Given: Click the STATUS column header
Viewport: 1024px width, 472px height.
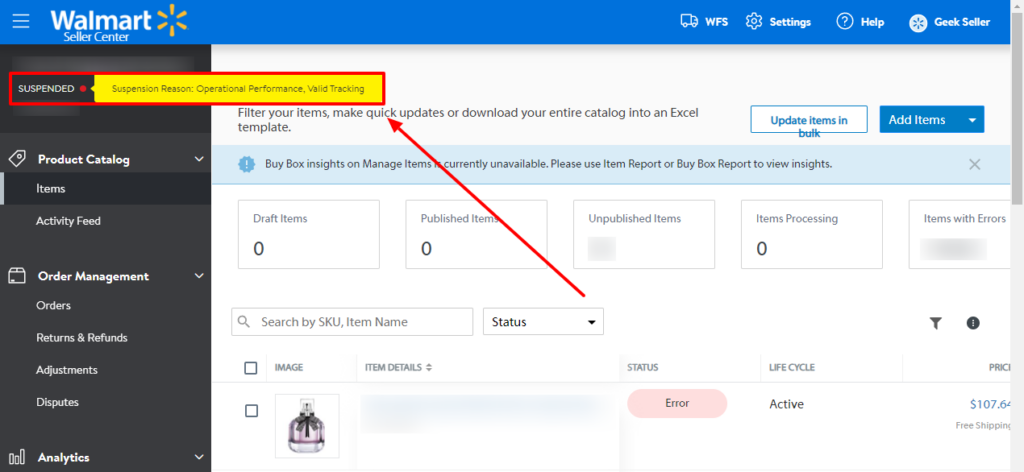Looking at the screenshot, I should click(643, 368).
